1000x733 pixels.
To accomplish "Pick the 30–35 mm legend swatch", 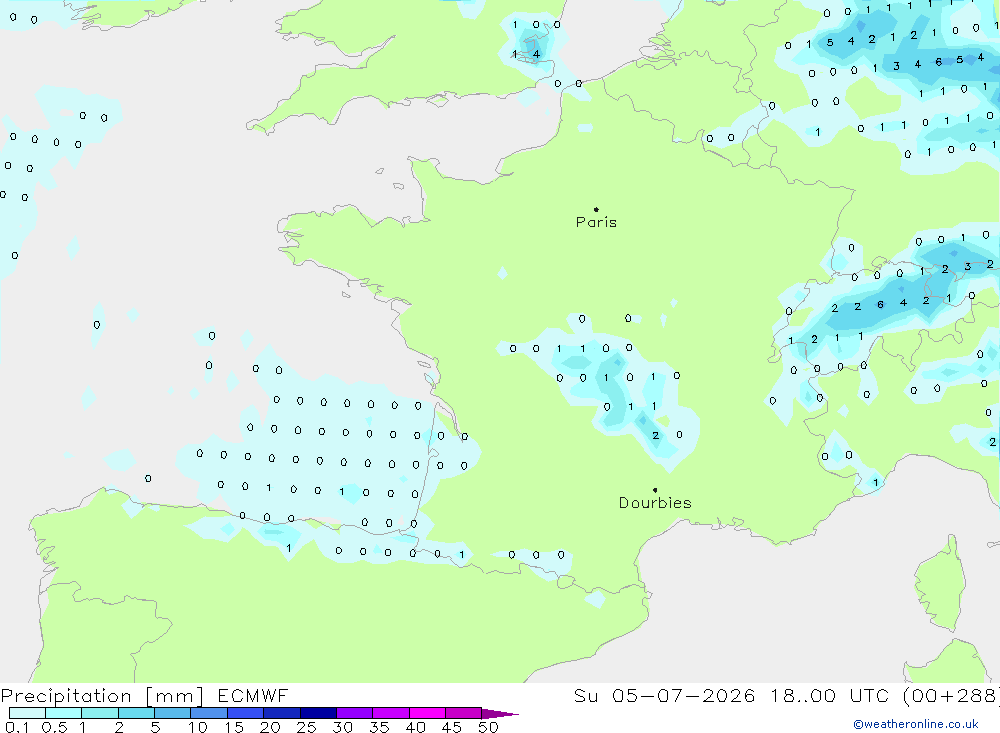I will pos(355,713).
